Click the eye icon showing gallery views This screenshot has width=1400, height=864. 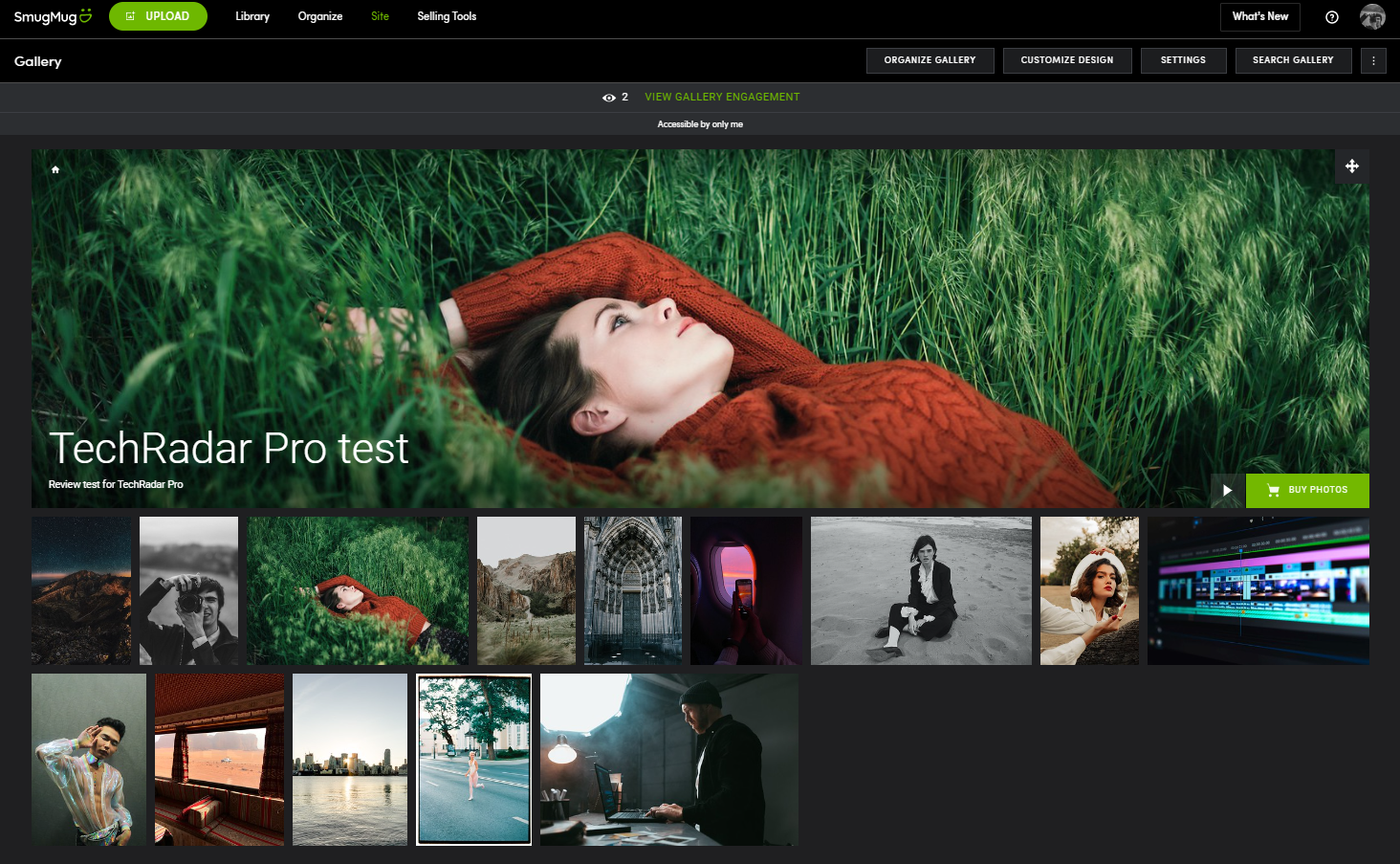click(609, 97)
